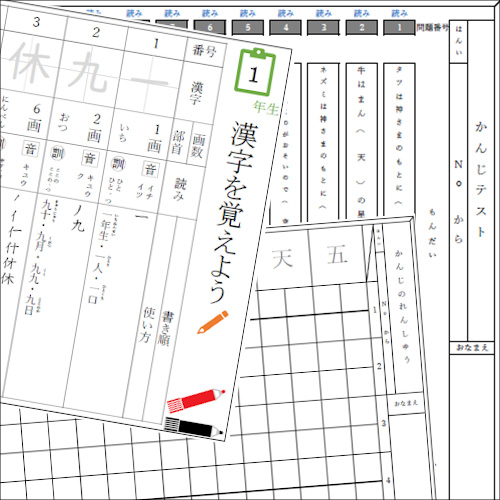Image resolution: width=500 pixels, height=500 pixels.
Task: Click the おなまえ box on practice sheet
Action: [406, 404]
